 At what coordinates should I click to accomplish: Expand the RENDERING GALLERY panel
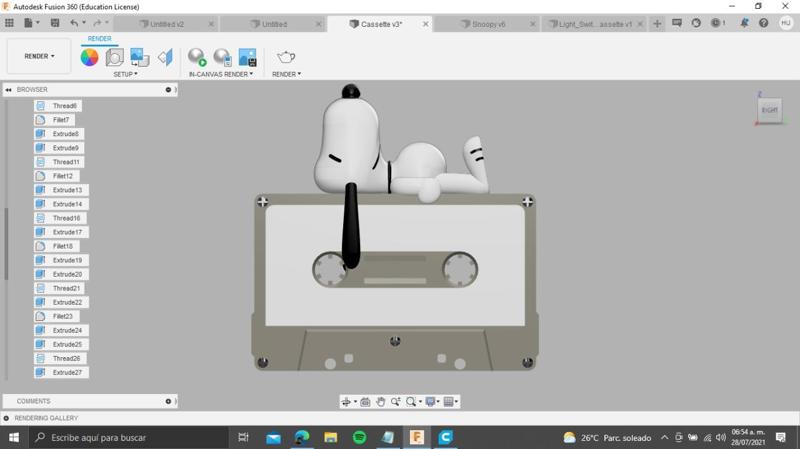click(6, 418)
